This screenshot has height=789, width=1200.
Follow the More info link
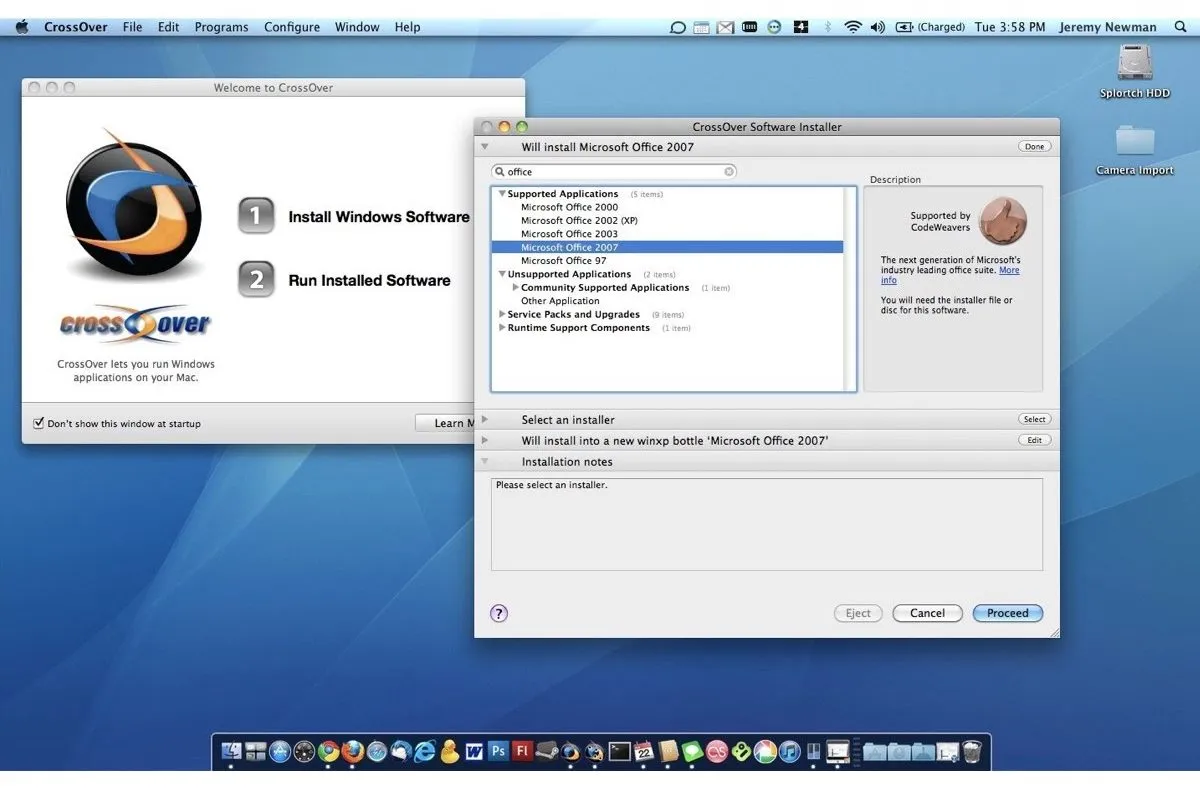coord(1008,271)
